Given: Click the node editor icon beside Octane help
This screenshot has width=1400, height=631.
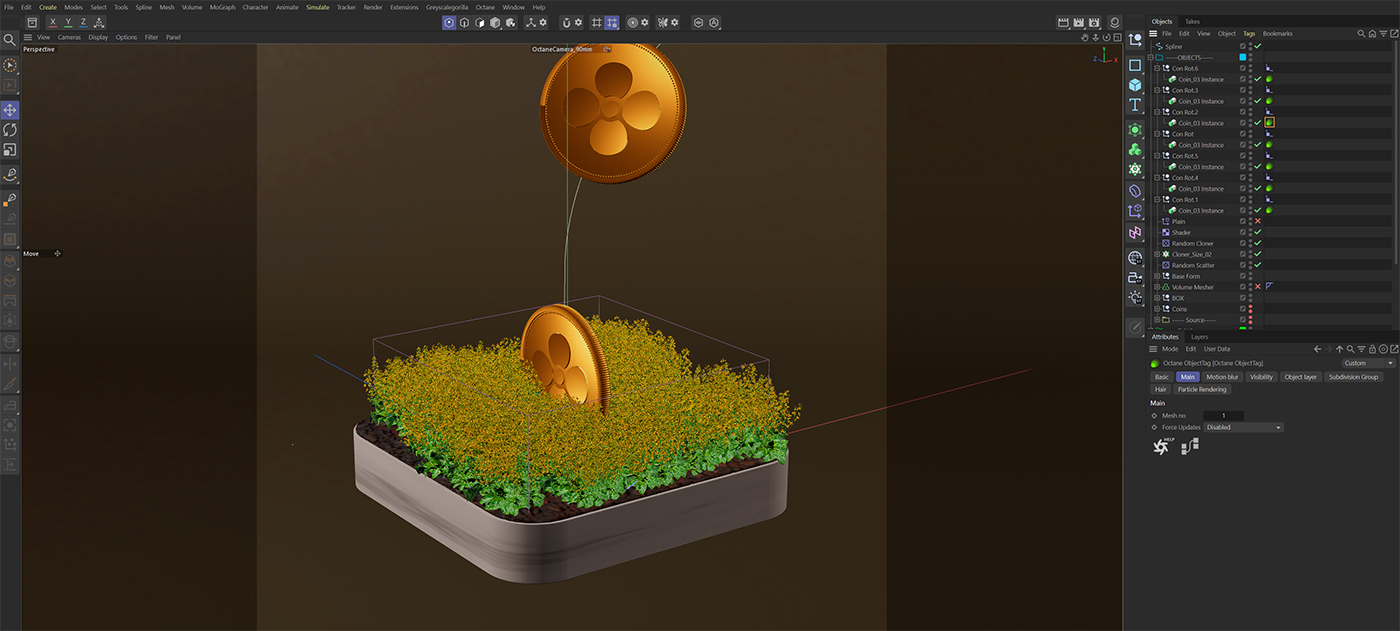Looking at the screenshot, I should click(1189, 446).
